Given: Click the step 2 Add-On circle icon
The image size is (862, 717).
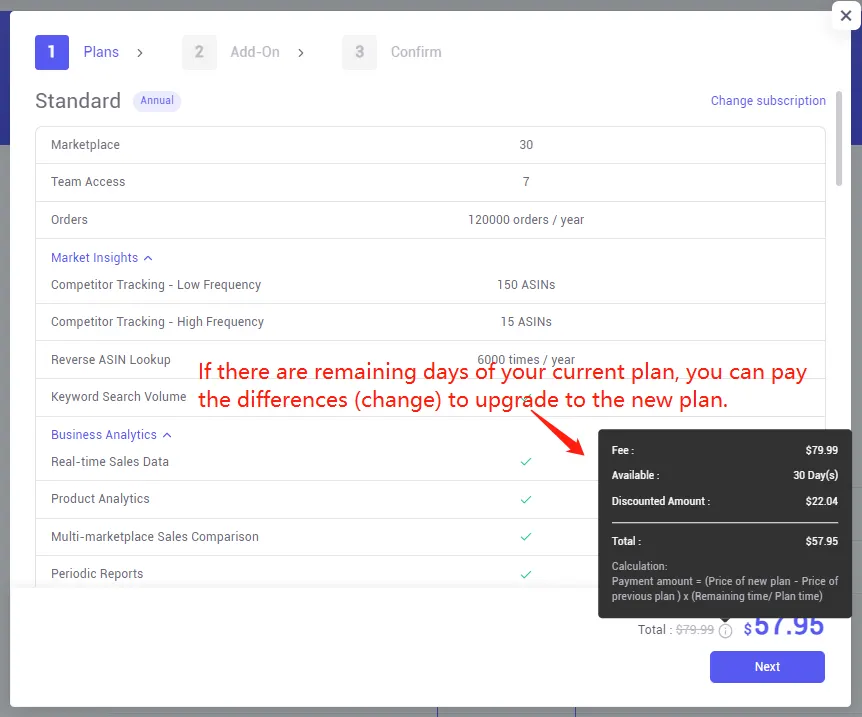Looking at the screenshot, I should [199, 52].
